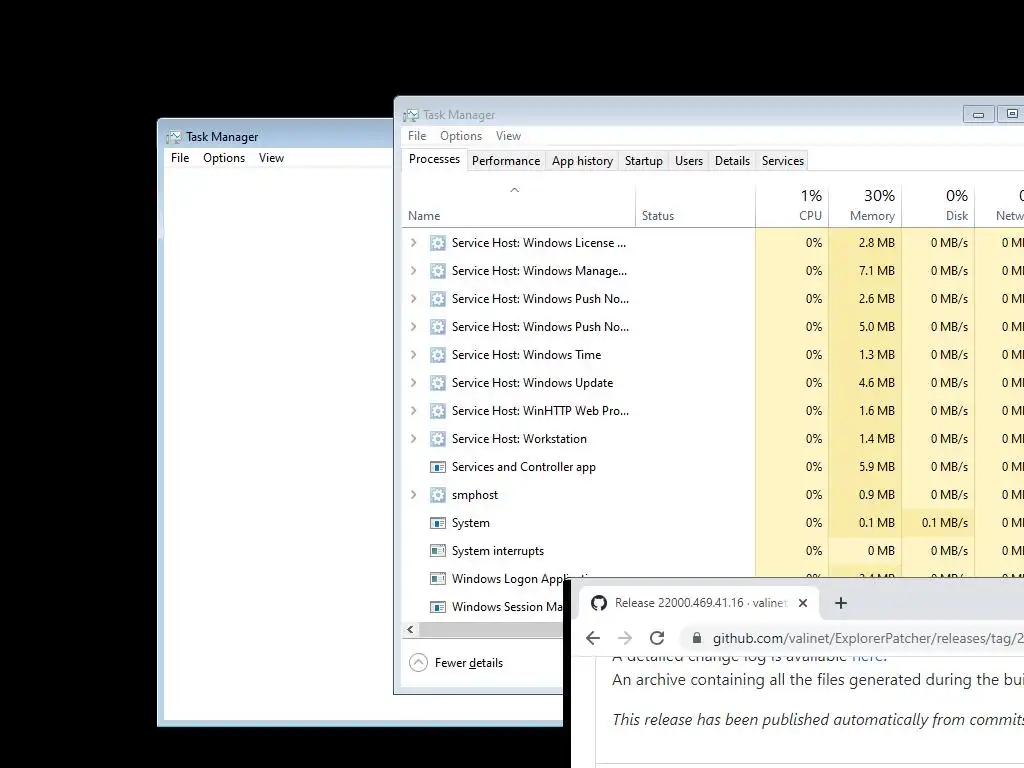
Task: Select the 'System interrupts' row text
Action: point(498,551)
